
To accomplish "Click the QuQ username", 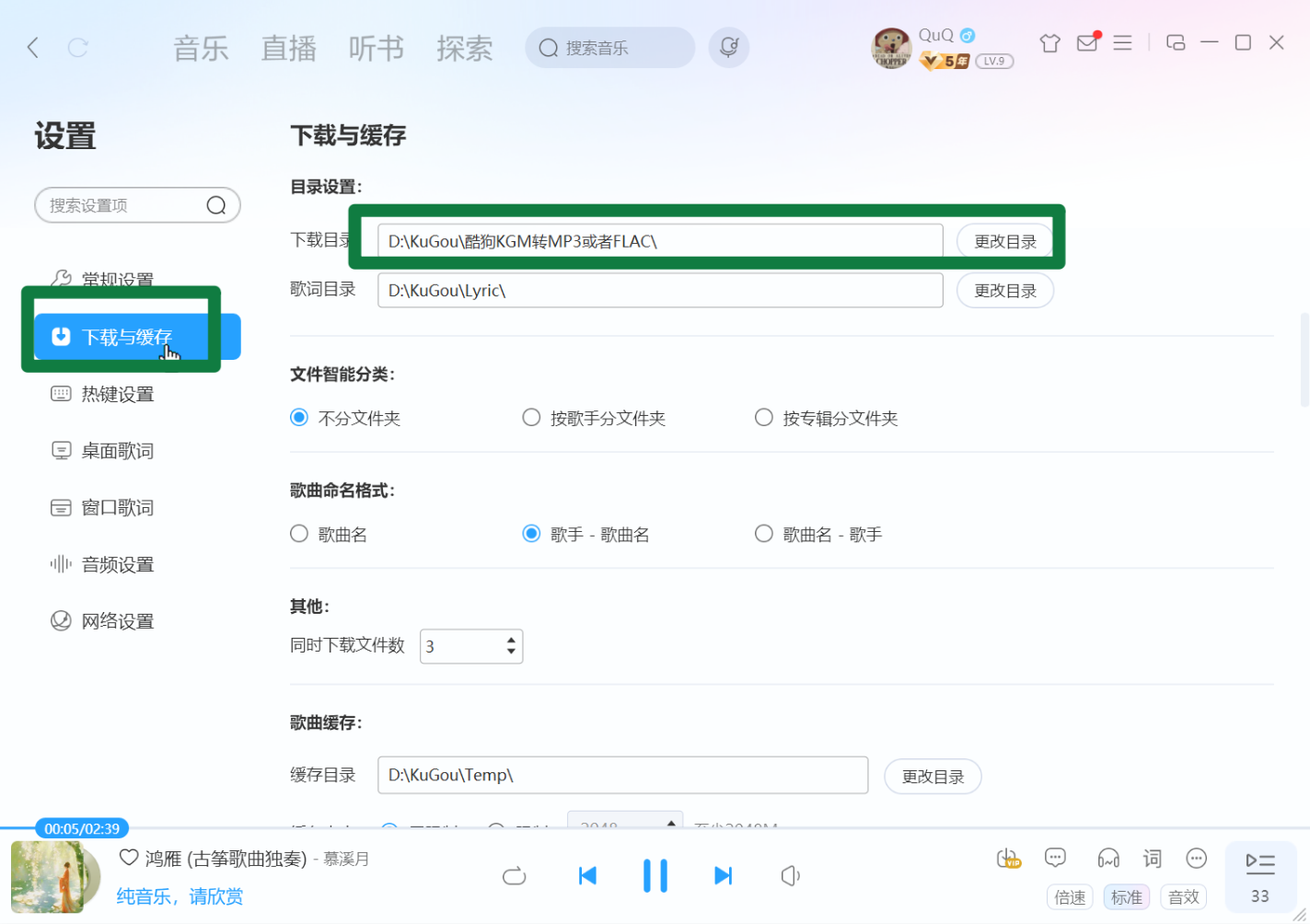I will (x=936, y=35).
